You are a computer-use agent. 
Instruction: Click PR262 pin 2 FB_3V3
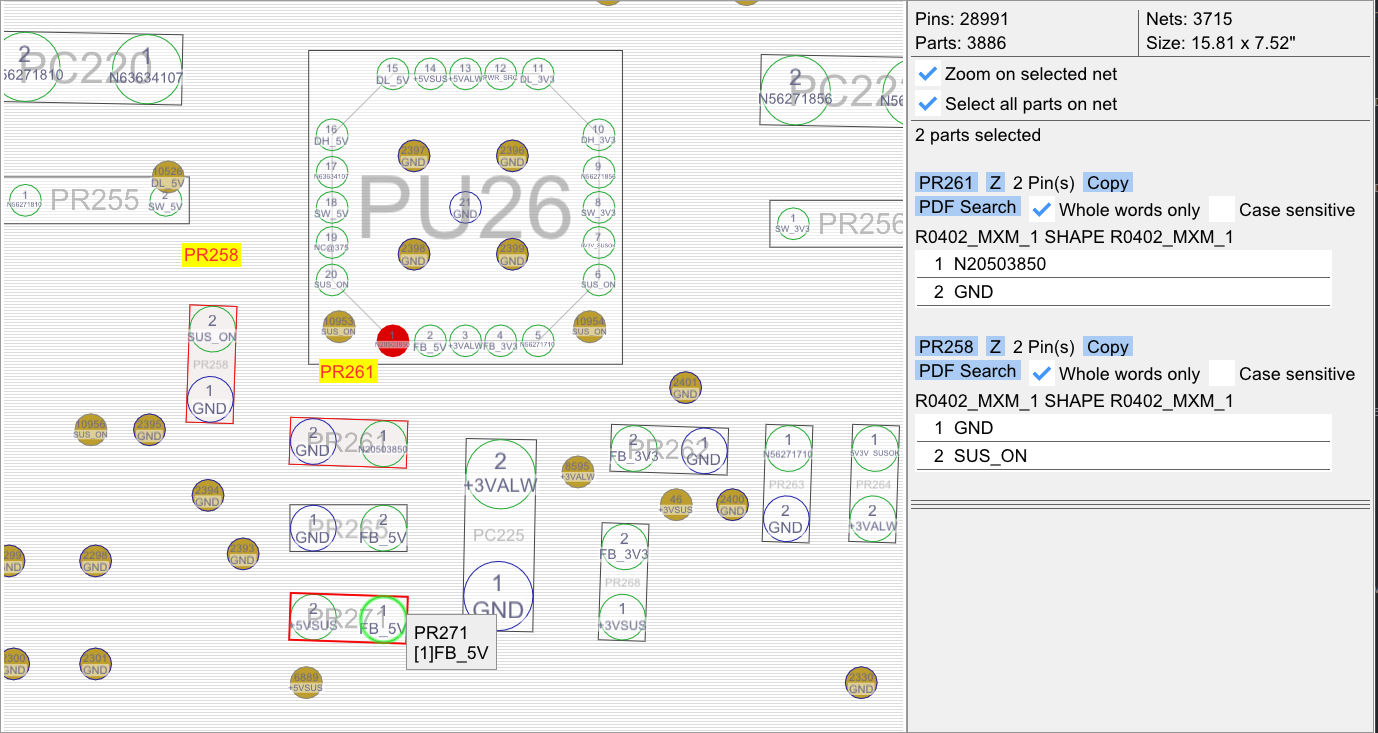(x=634, y=447)
